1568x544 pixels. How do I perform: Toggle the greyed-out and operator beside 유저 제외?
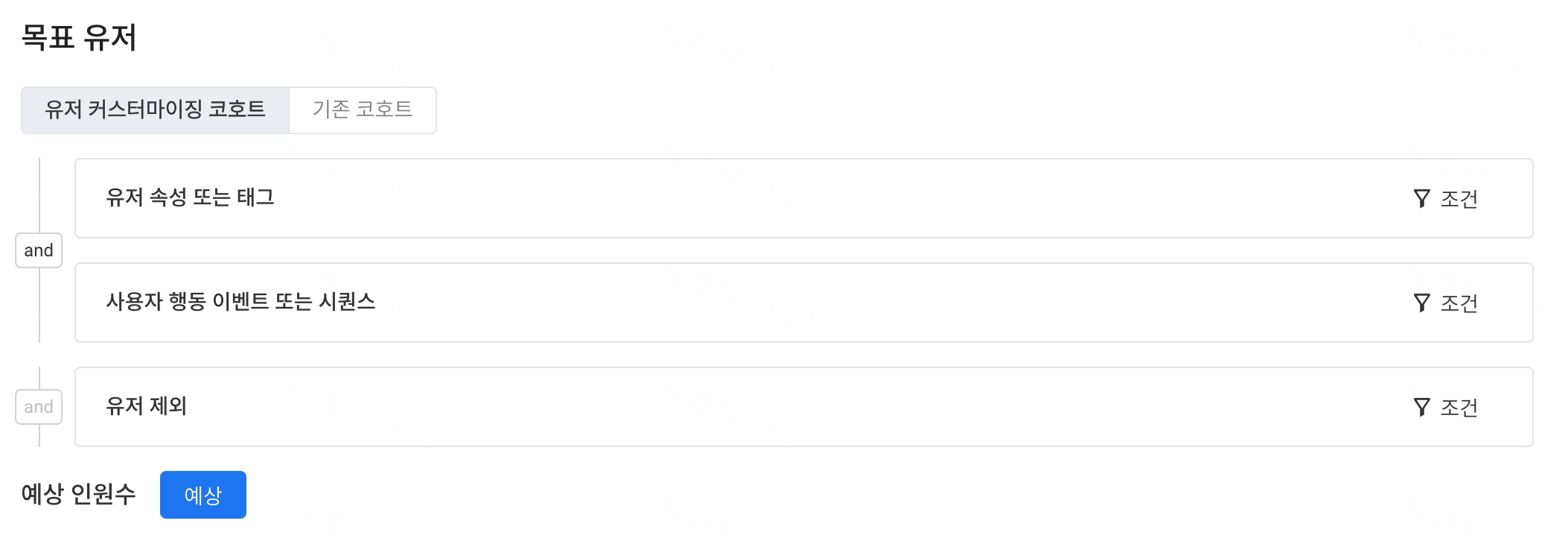[x=39, y=407]
